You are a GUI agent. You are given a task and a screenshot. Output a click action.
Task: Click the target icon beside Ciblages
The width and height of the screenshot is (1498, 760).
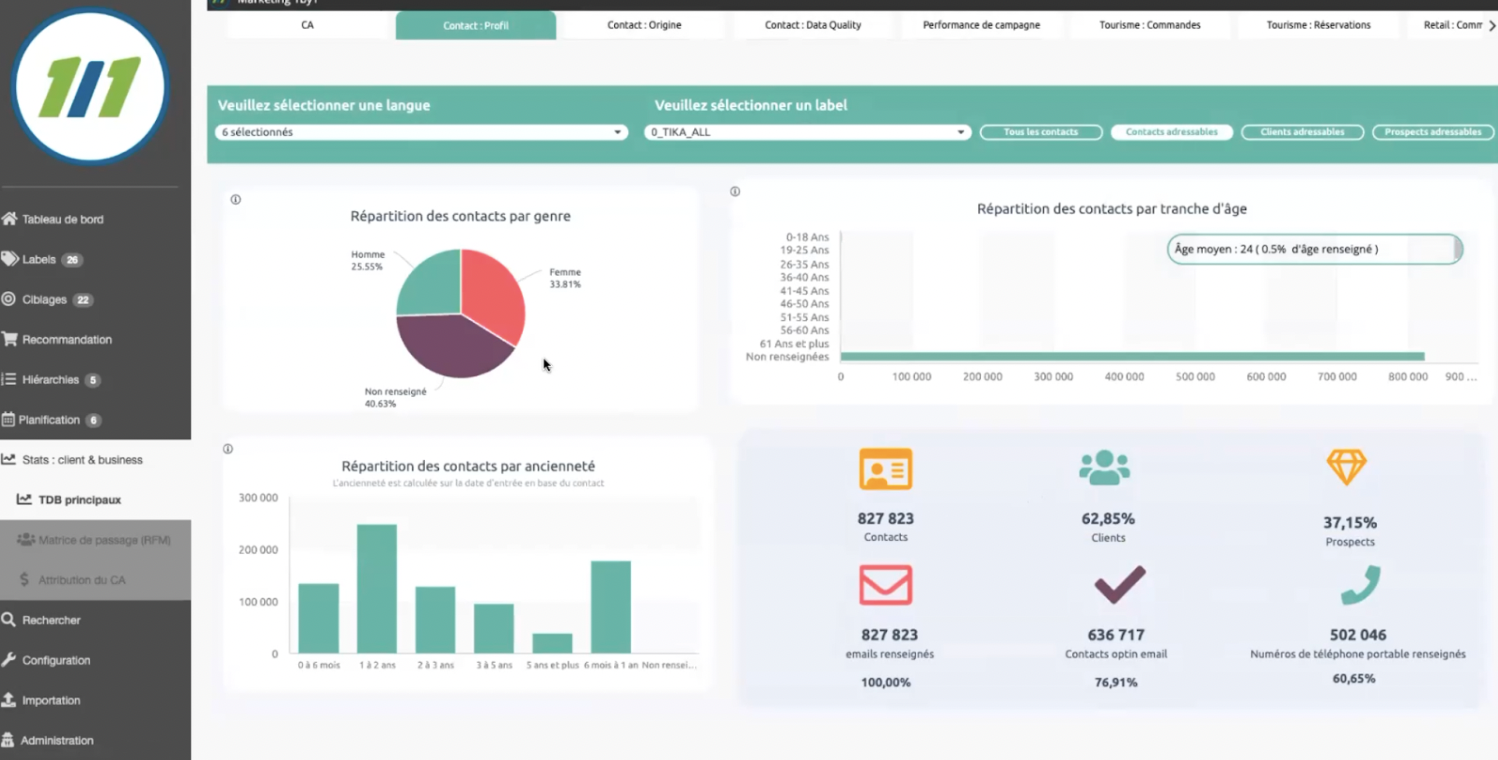(9, 299)
